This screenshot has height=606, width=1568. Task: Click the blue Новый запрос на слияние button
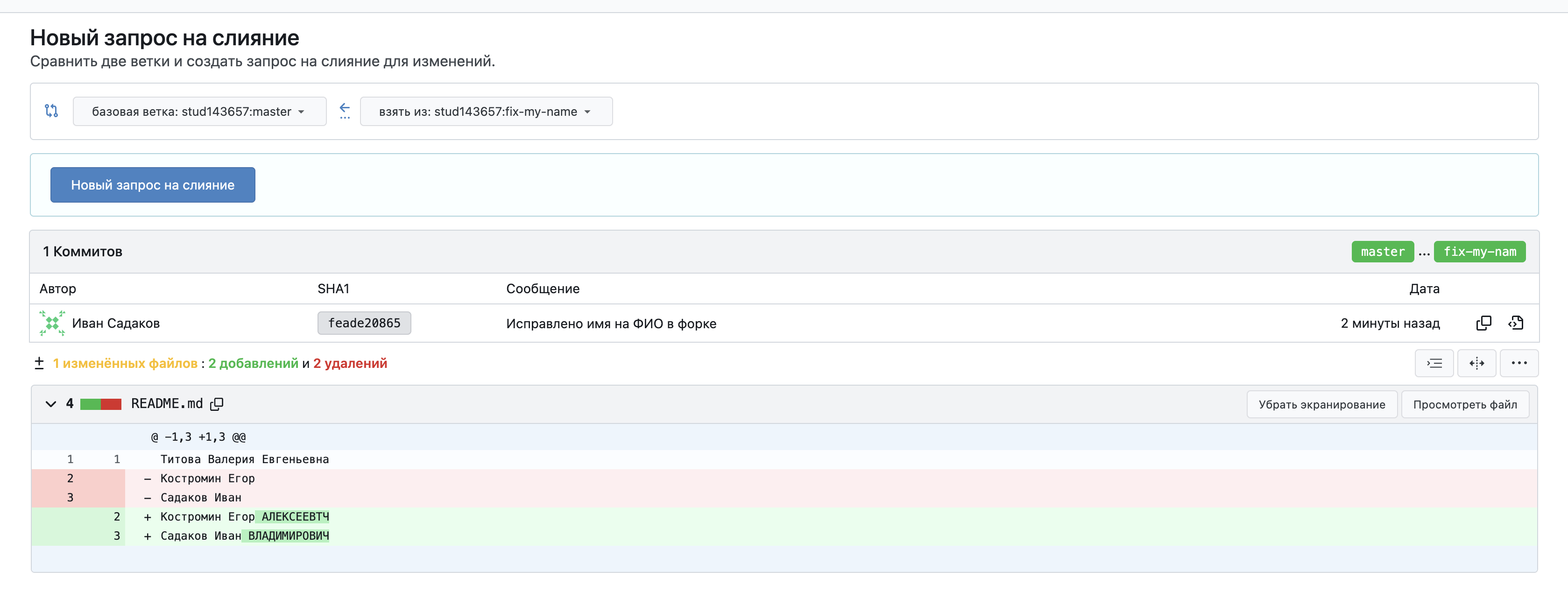153,185
